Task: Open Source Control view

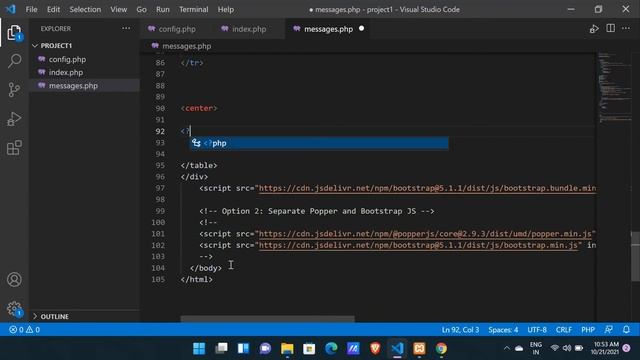Action: click(14, 89)
